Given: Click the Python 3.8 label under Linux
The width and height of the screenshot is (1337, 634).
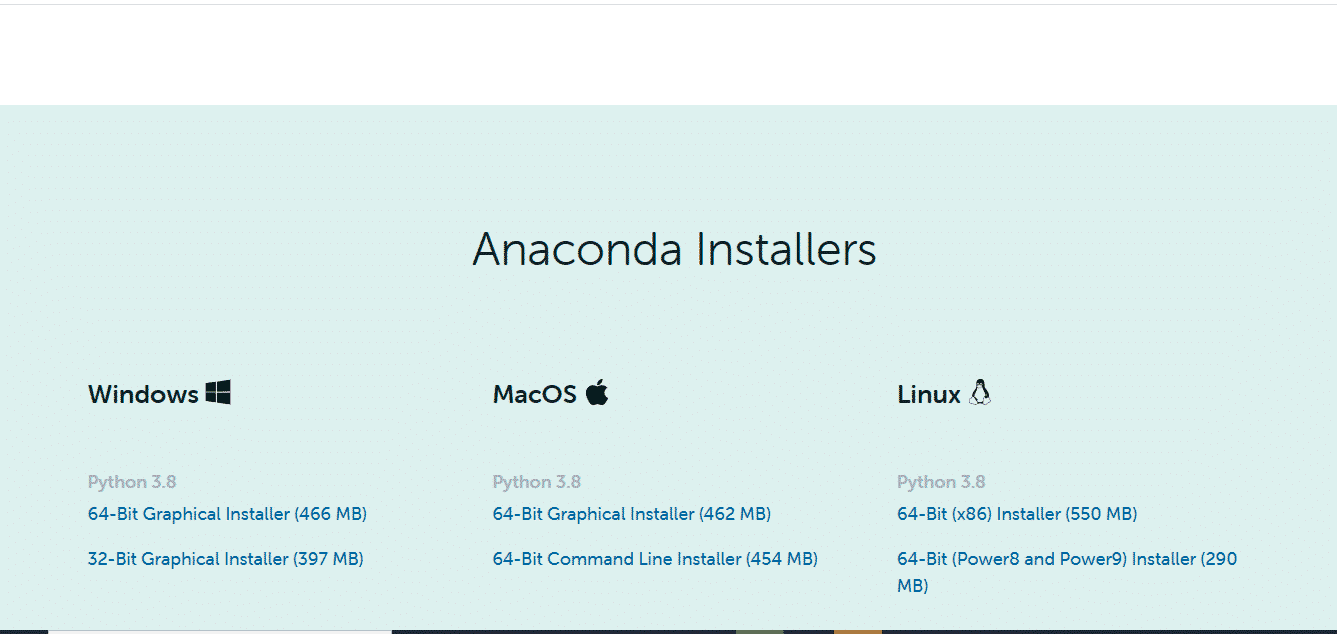Looking at the screenshot, I should 941,481.
